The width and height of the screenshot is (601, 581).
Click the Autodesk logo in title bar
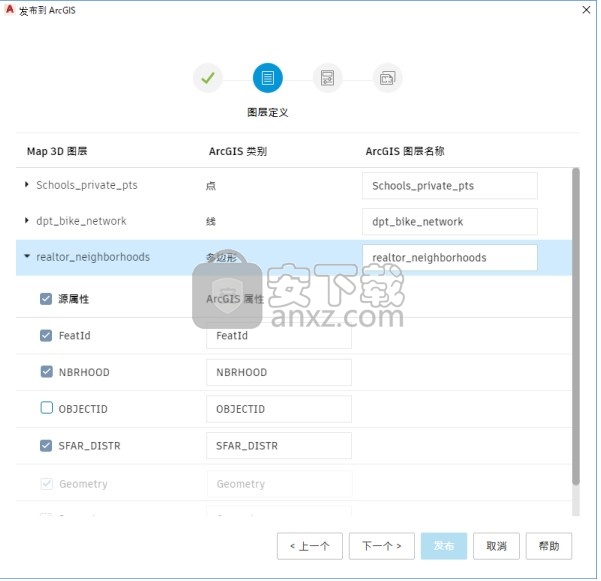(x=9, y=10)
